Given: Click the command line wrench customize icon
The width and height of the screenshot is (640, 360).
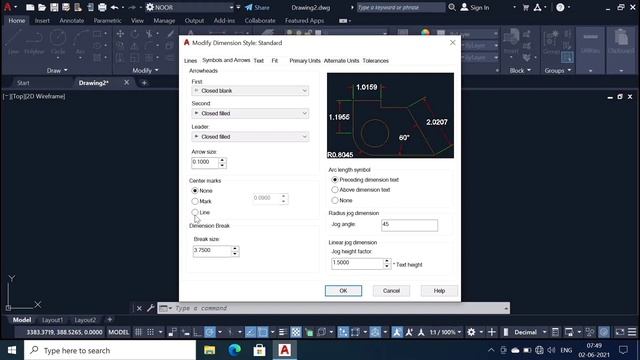Looking at the screenshot, I should pyautogui.click(x=150, y=308).
